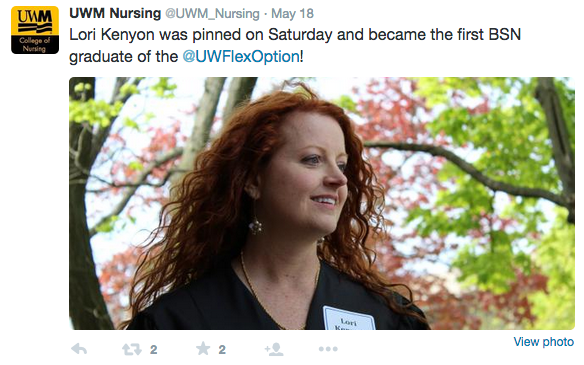The height and width of the screenshot is (365, 584).
Task: Open the UWM College of Nursing avatar
Action: point(35,30)
